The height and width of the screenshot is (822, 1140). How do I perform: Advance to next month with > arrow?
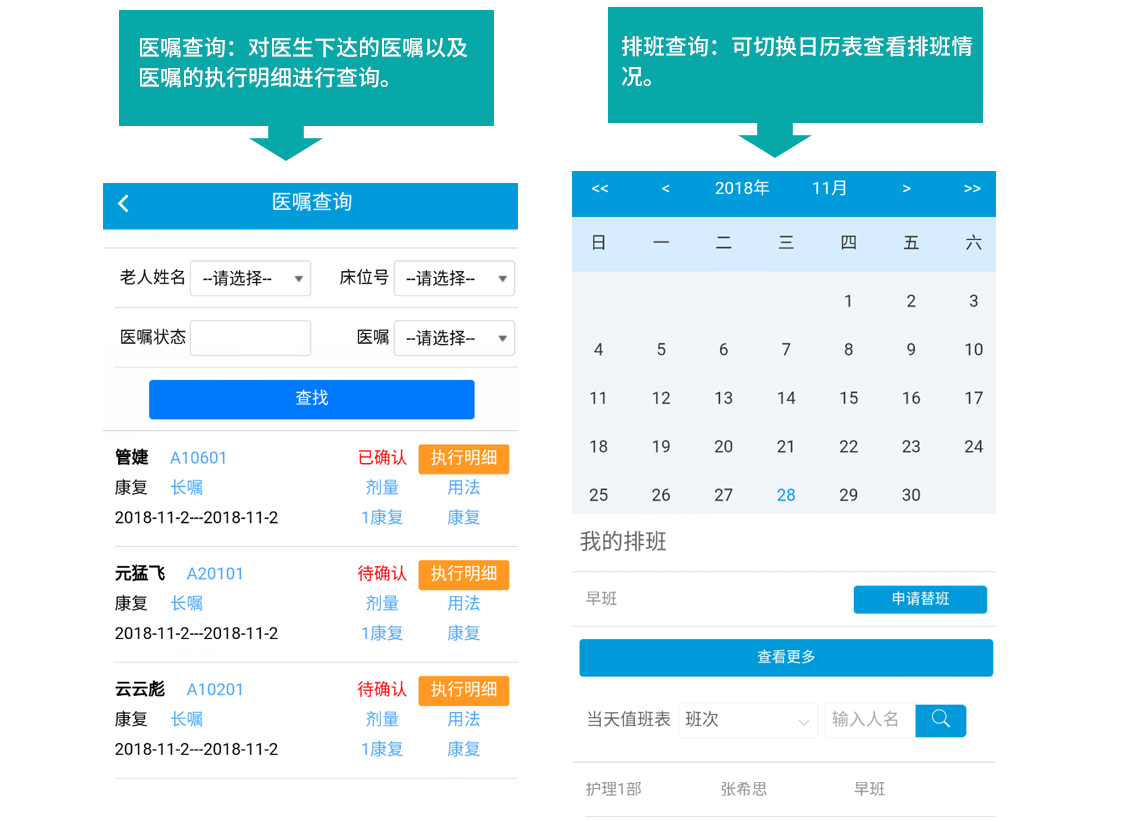click(906, 189)
